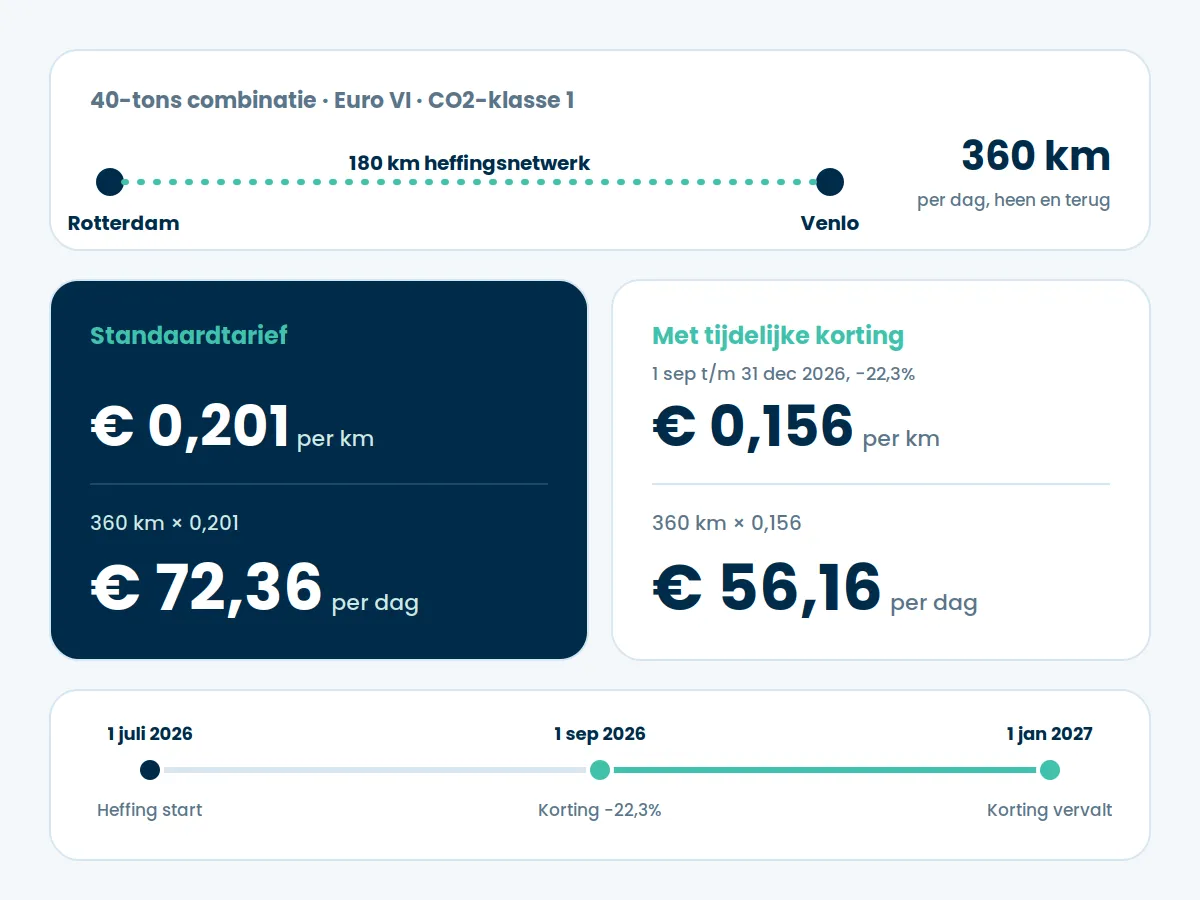This screenshot has width=1200, height=900.
Task: Click the "Venlo" city label
Action: click(x=830, y=223)
